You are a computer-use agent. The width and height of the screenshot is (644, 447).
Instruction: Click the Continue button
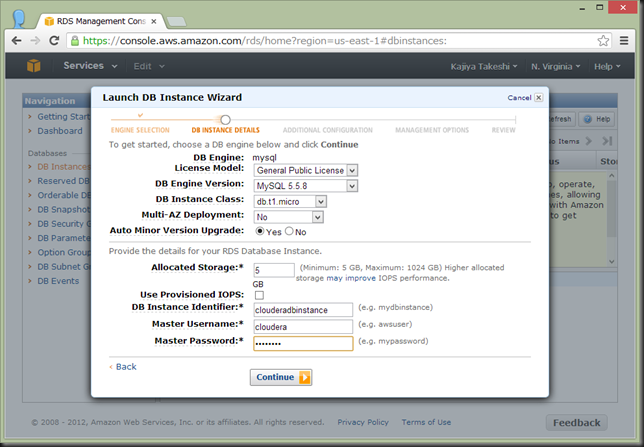[281, 377]
